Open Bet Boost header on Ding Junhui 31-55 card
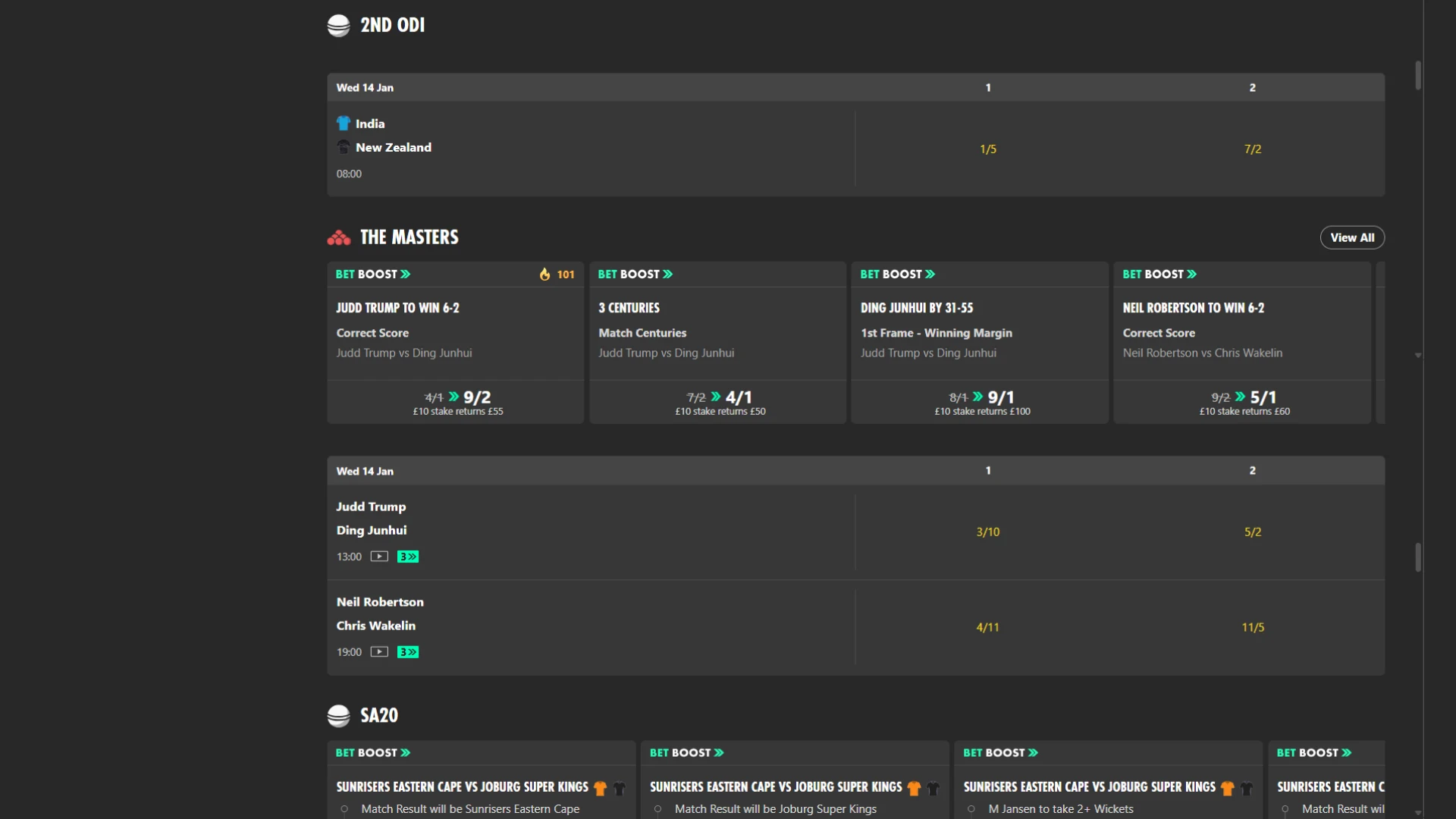 [898, 275]
